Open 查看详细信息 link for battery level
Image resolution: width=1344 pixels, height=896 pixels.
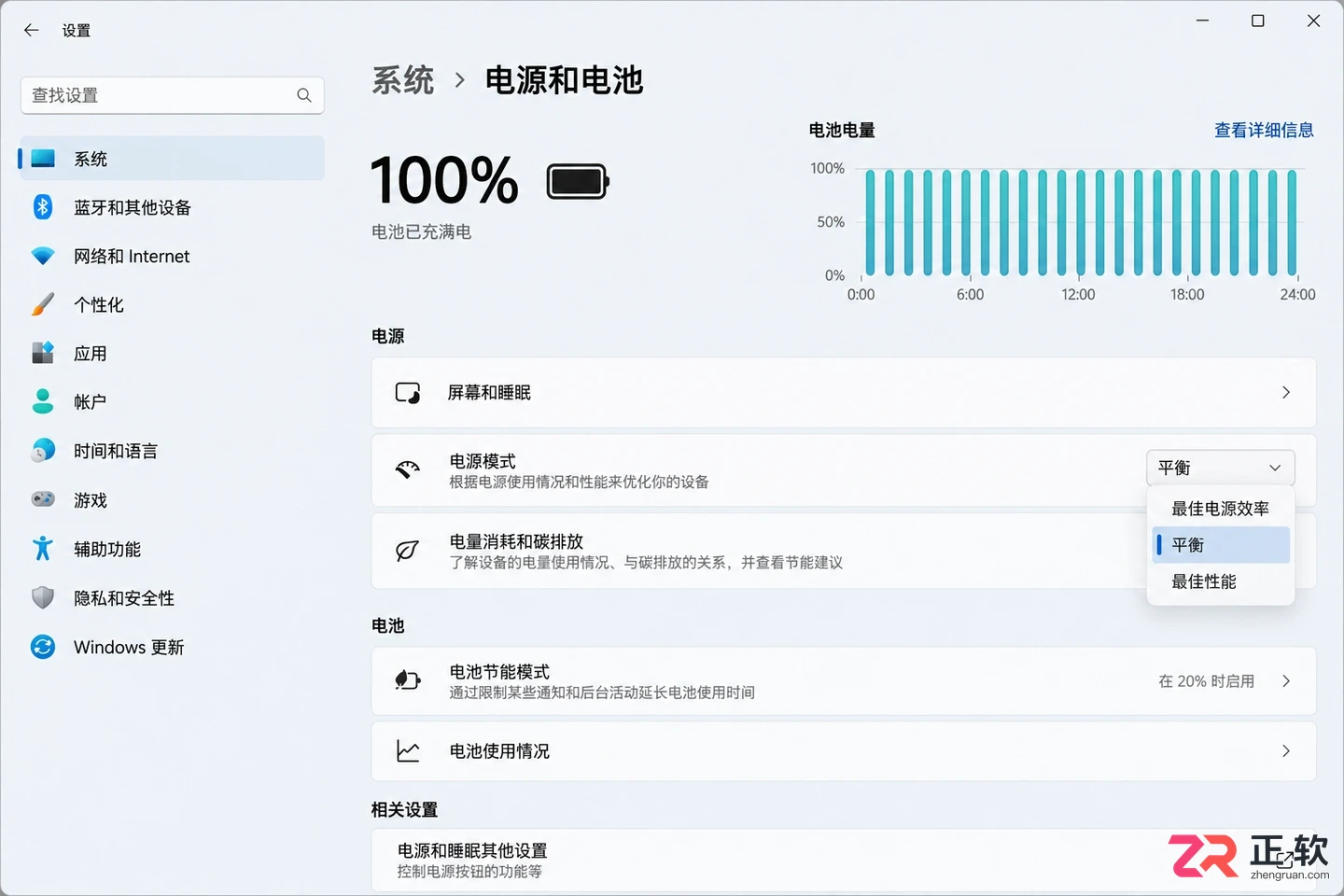(x=1264, y=131)
